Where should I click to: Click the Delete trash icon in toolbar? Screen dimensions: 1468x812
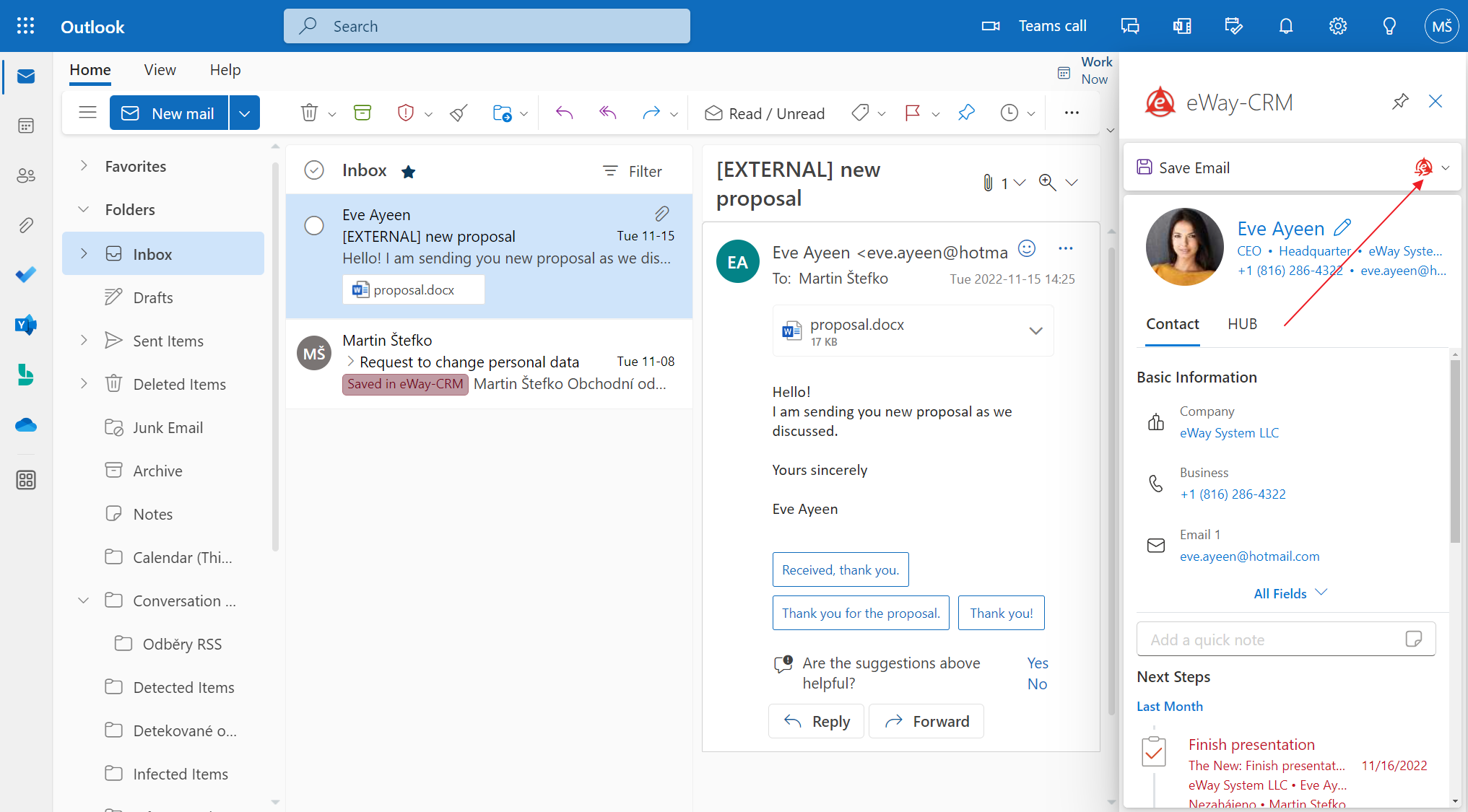click(x=309, y=113)
